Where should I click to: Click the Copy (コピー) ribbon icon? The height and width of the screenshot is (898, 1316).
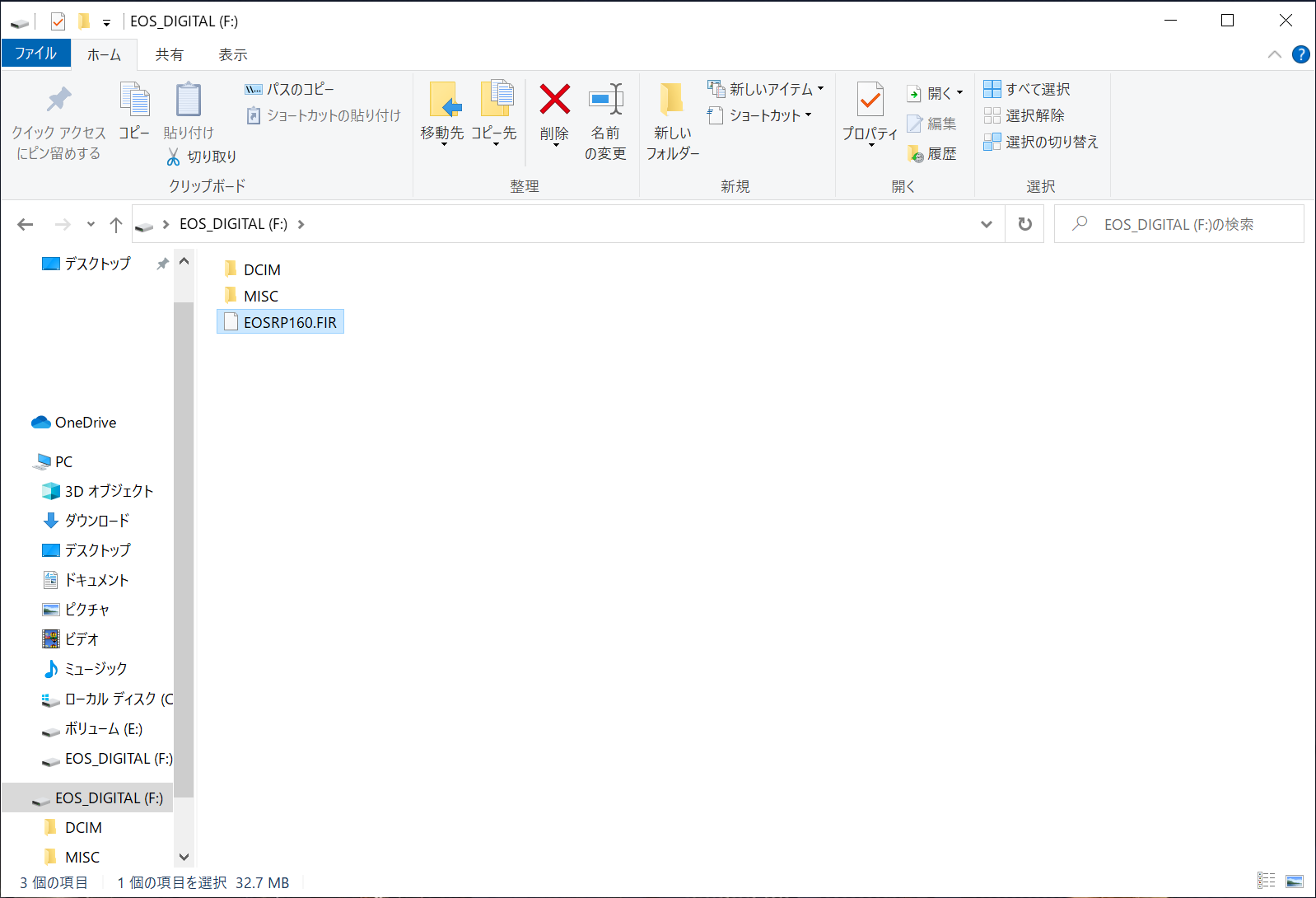(134, 101)
